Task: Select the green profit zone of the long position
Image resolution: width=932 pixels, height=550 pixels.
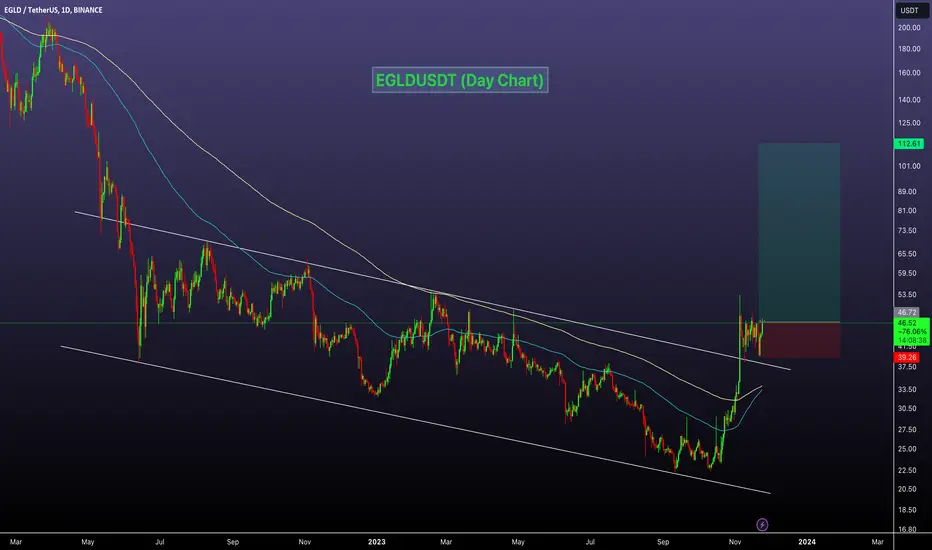Action: point(799,232)
